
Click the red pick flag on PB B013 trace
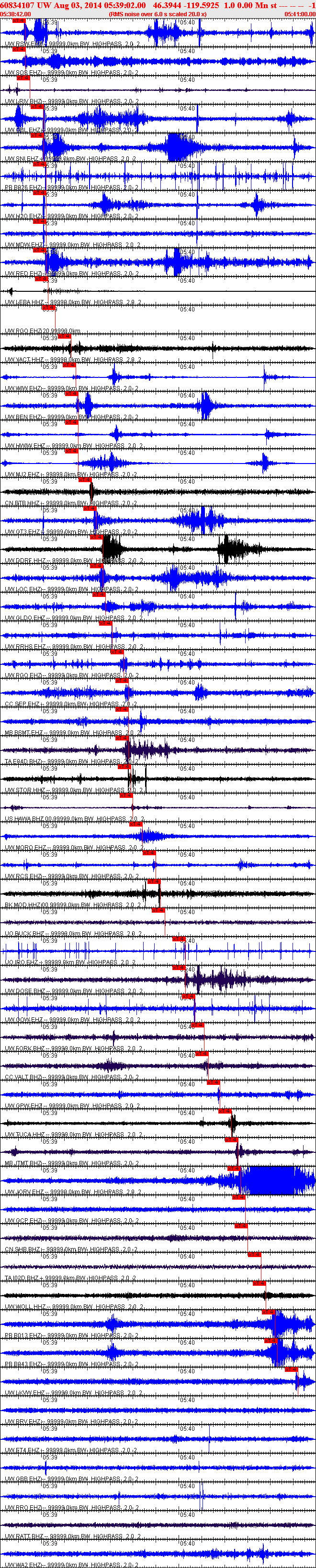269,1312
